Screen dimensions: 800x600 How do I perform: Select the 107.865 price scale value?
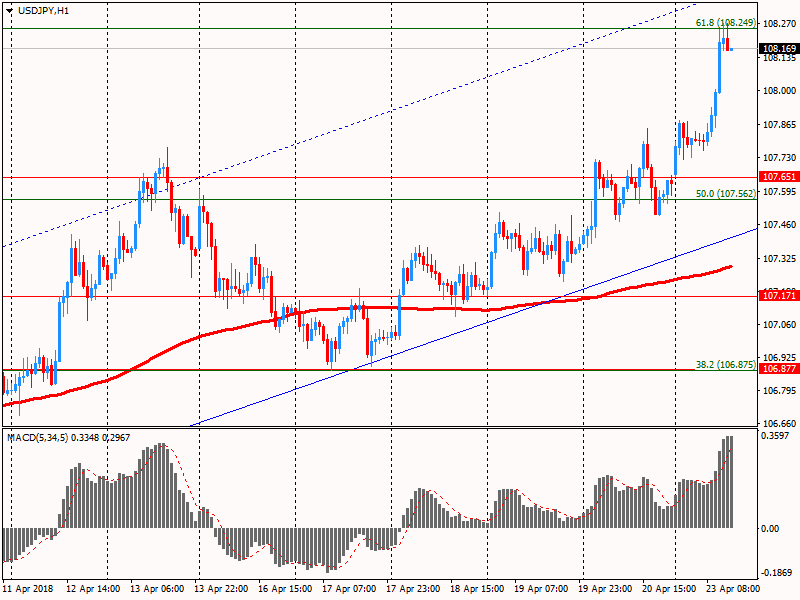click(779, 125)
